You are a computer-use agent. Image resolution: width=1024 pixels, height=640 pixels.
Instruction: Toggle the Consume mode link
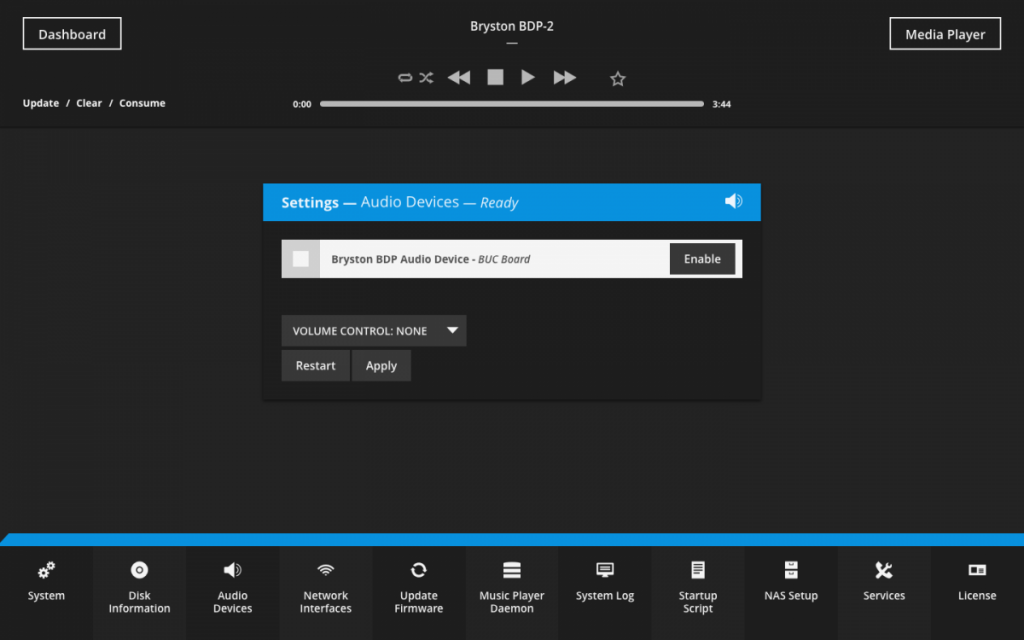pyautogui.click(x=142, y=103)
